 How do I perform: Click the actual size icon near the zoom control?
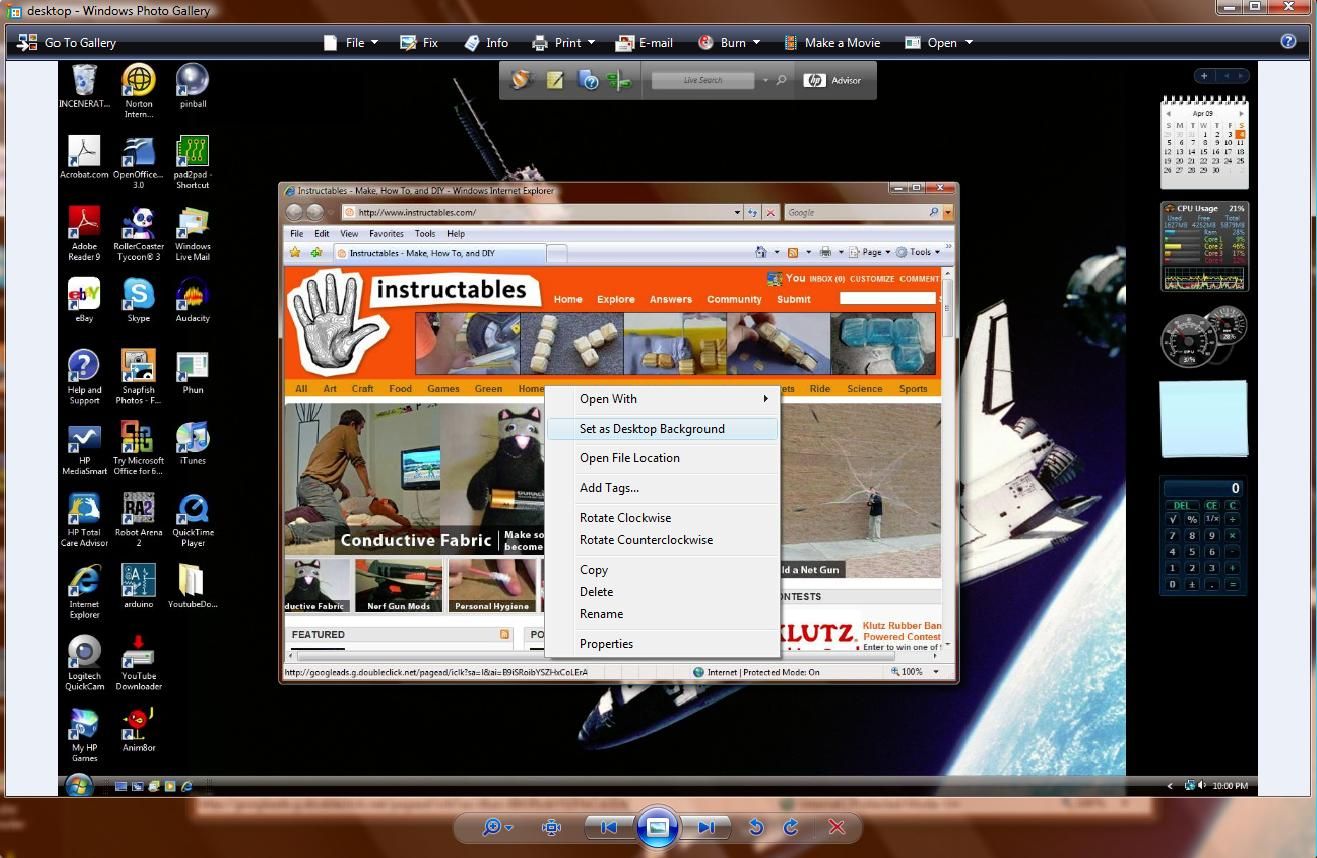tap(550, 827)
